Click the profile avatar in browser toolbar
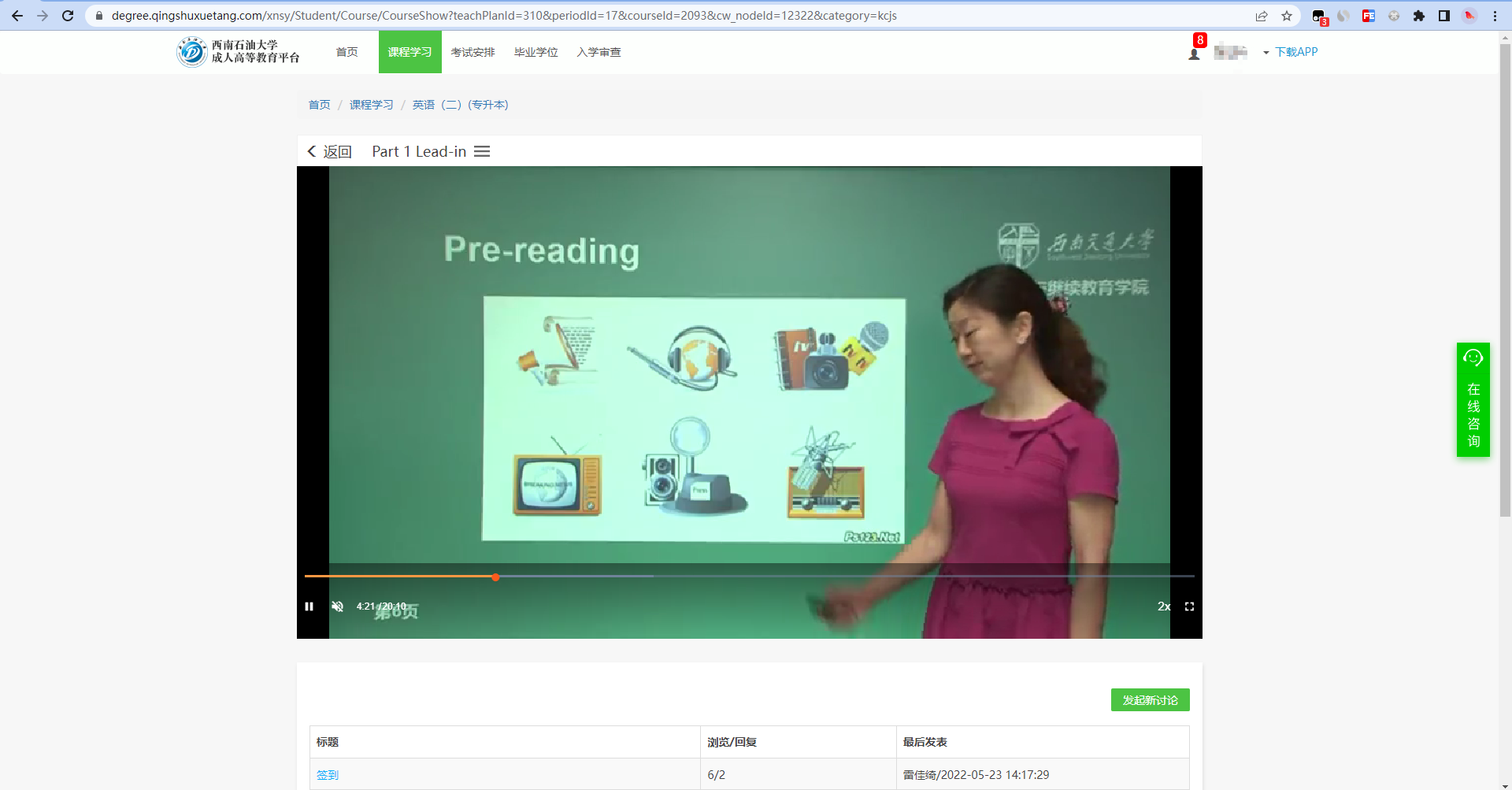This screenshot has height=790, width=1512. pos(1469,16)
